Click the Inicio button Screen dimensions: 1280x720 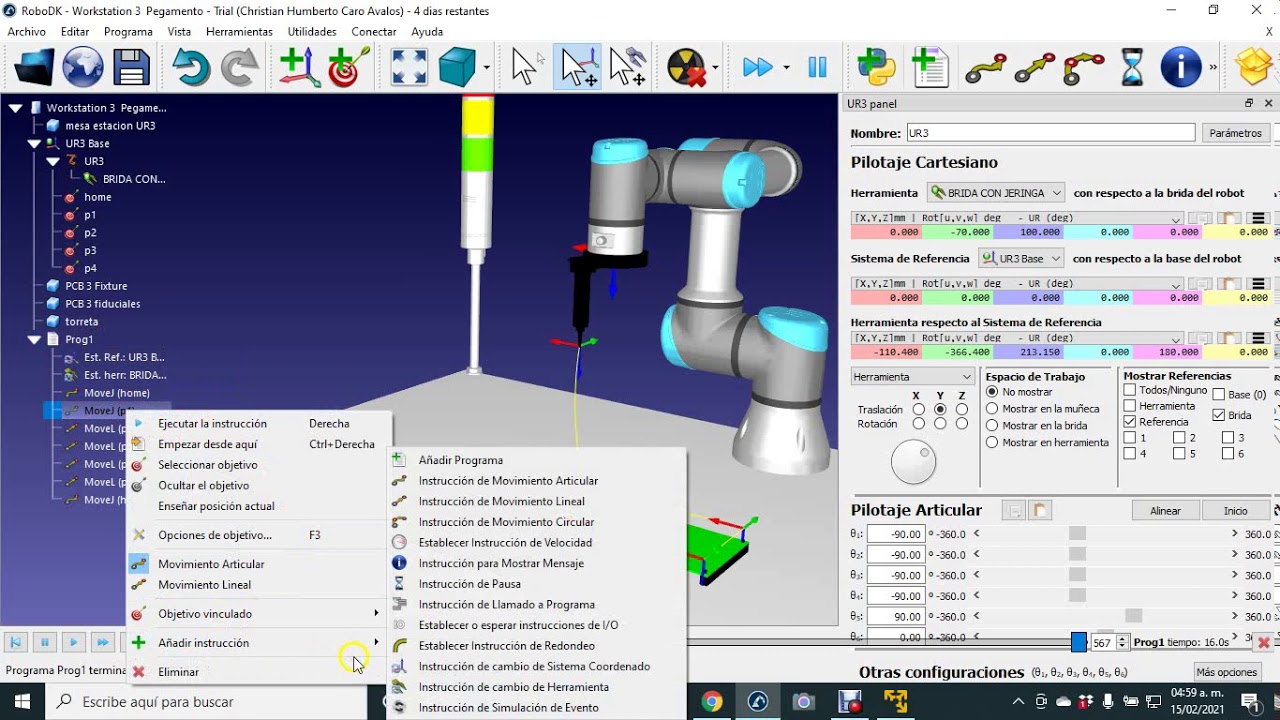click(x=1236, y=510)
